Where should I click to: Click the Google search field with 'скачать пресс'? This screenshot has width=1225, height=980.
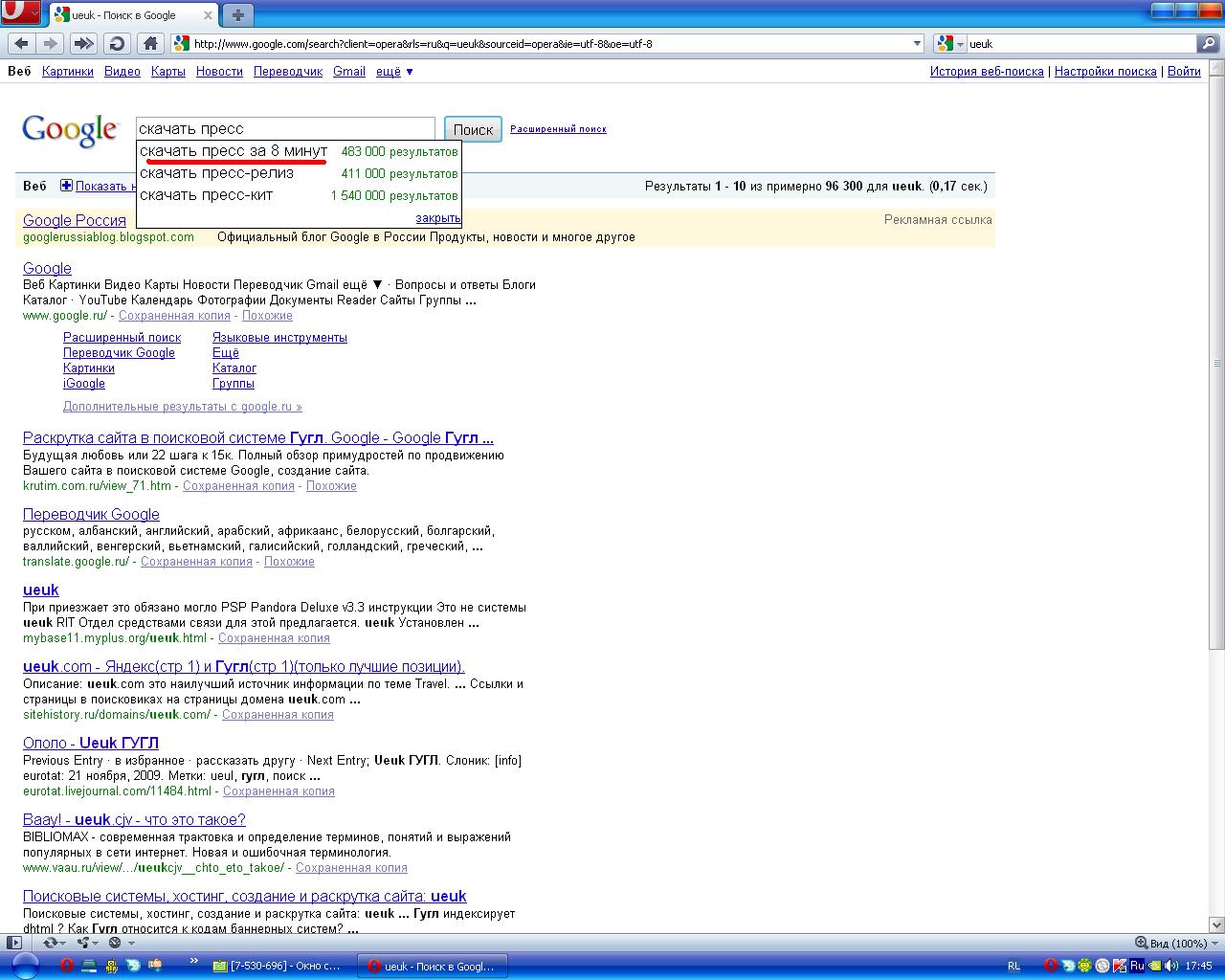[285, 129]
